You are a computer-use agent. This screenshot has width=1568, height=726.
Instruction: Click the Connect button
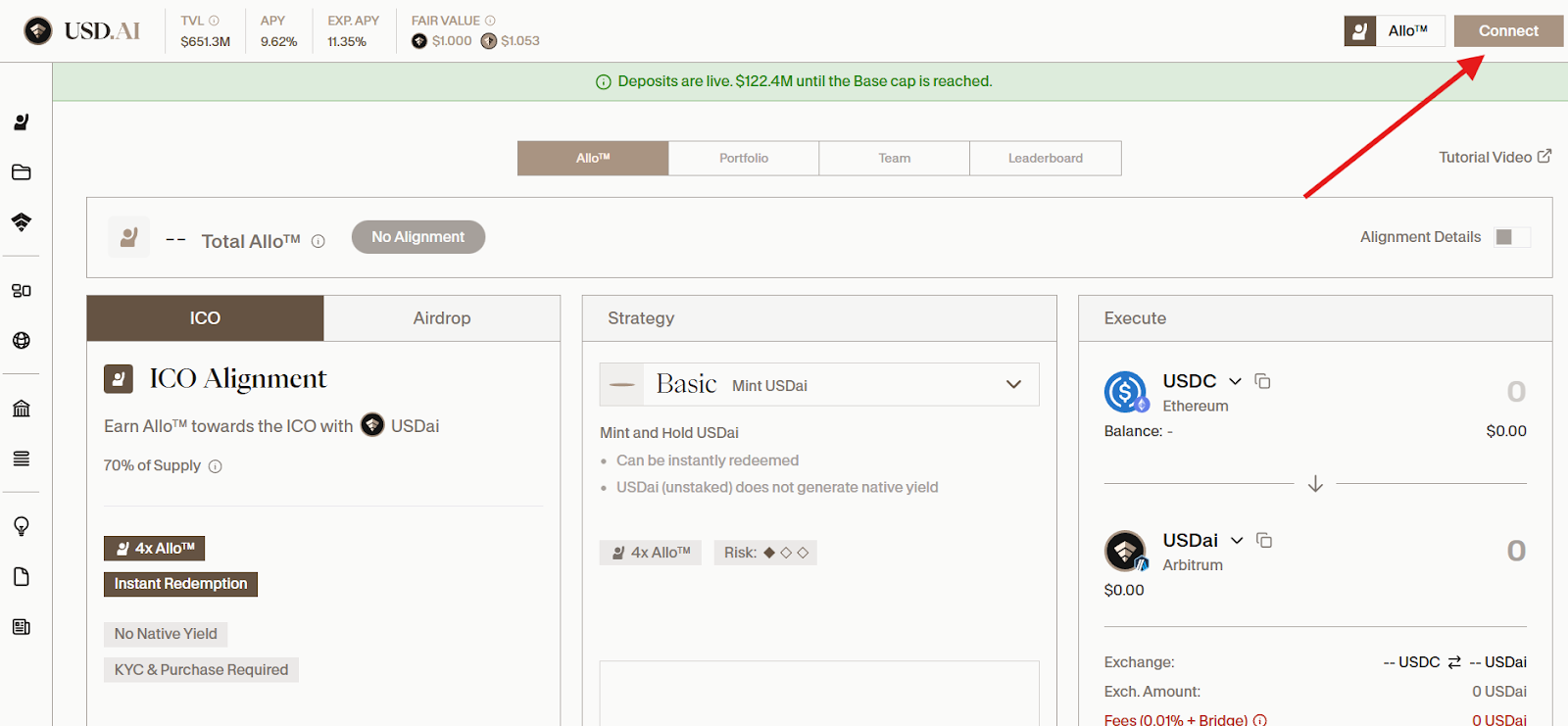point(1508,31)
